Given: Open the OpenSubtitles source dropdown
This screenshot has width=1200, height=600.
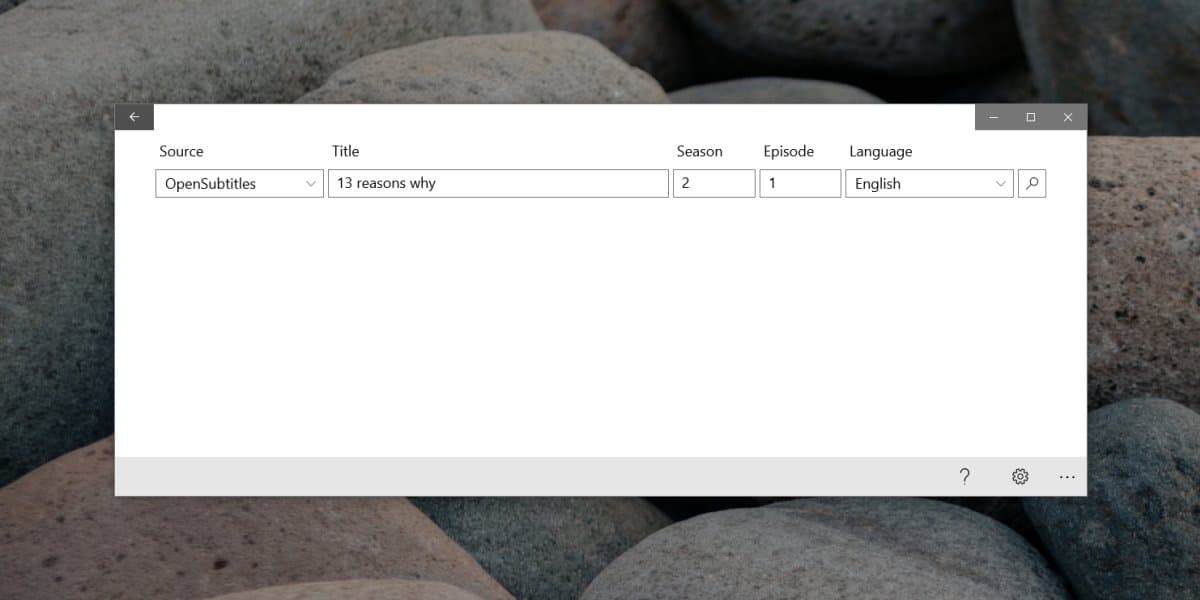Looking at the screenshot, I should click(240, 183).
